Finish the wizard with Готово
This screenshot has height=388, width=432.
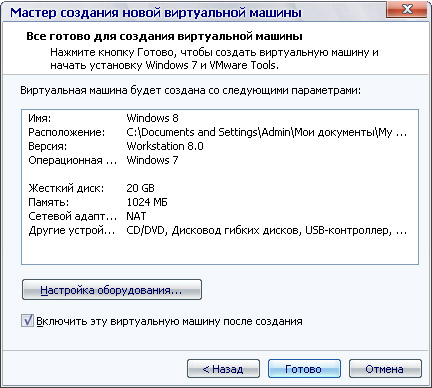click(x=304, y=369)
